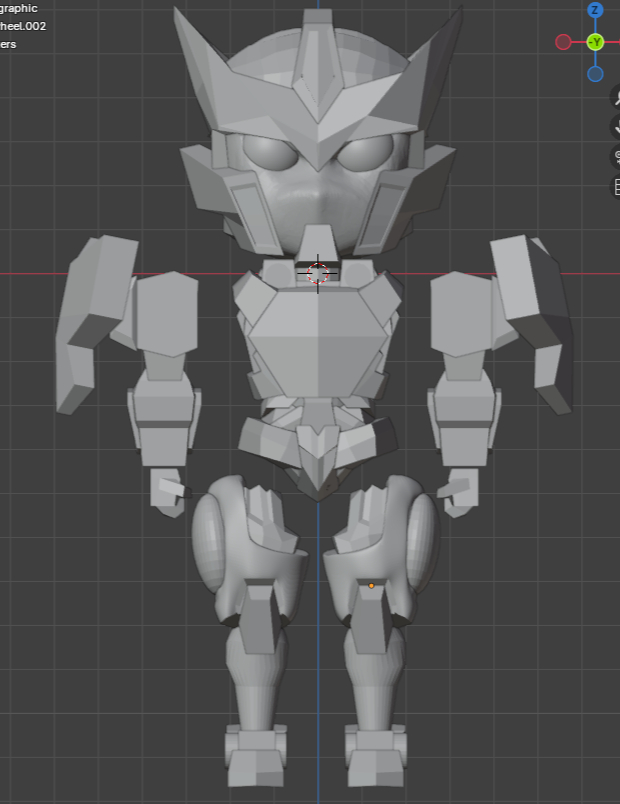Click the red negative X axis circle

tap(563, 42)
